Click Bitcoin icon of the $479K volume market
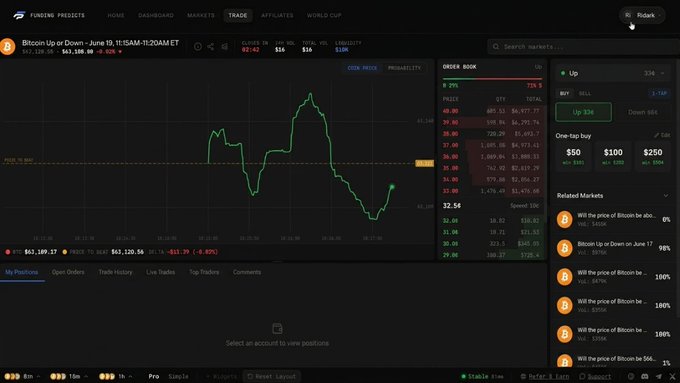Viewport: 680px width, 383px height. [565, 277]
